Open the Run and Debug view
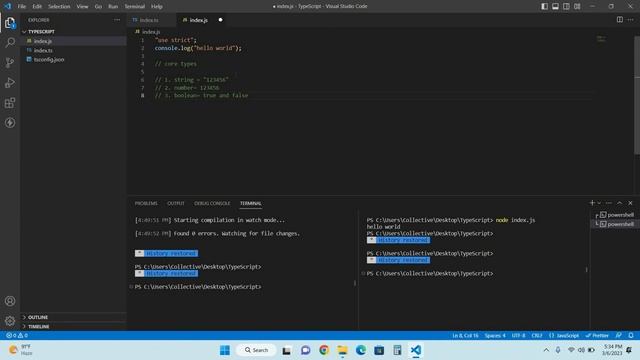Viewport: 640px width, 360px height. click(x=10, y=82)
